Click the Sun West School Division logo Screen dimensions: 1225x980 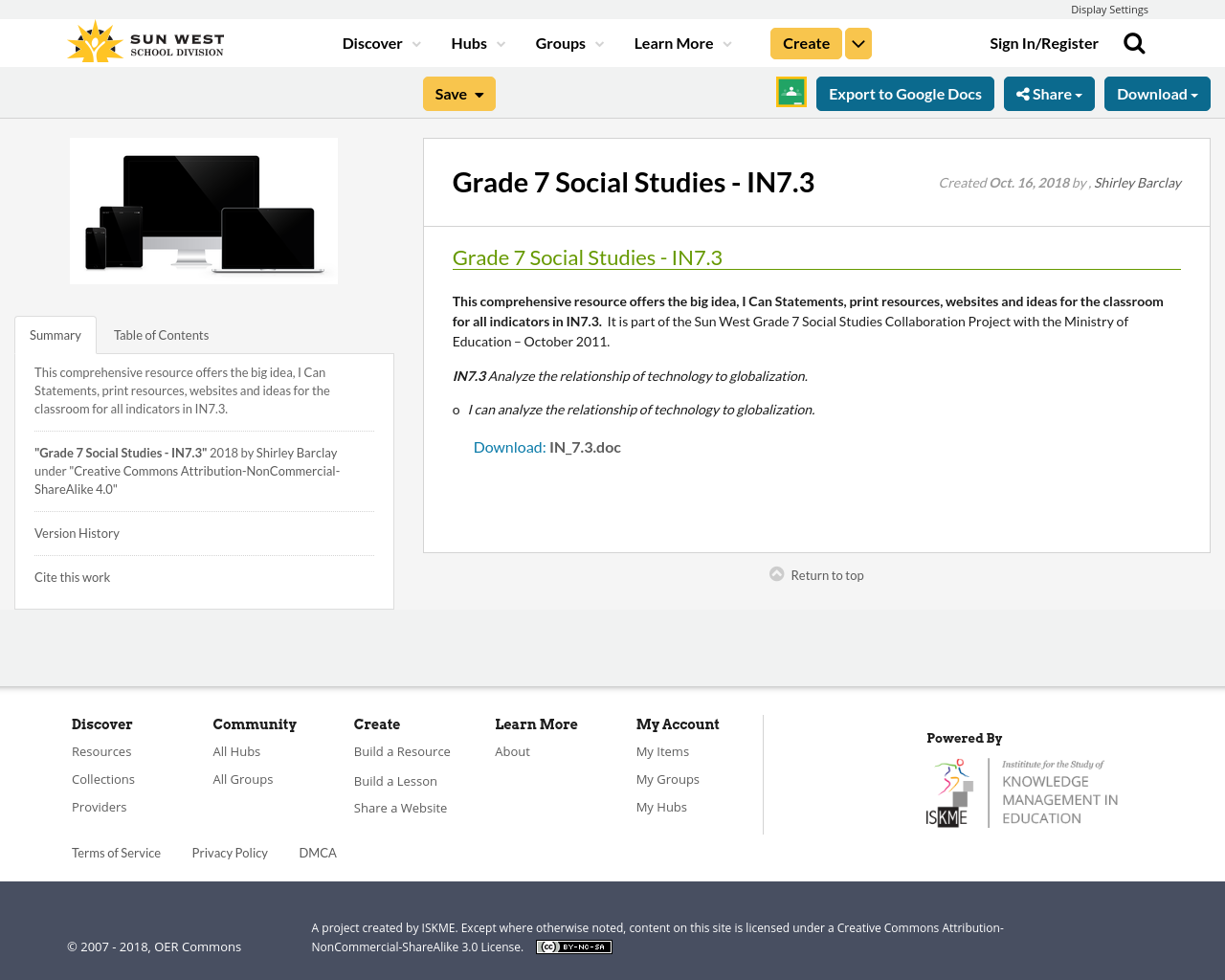pos(145,40)
